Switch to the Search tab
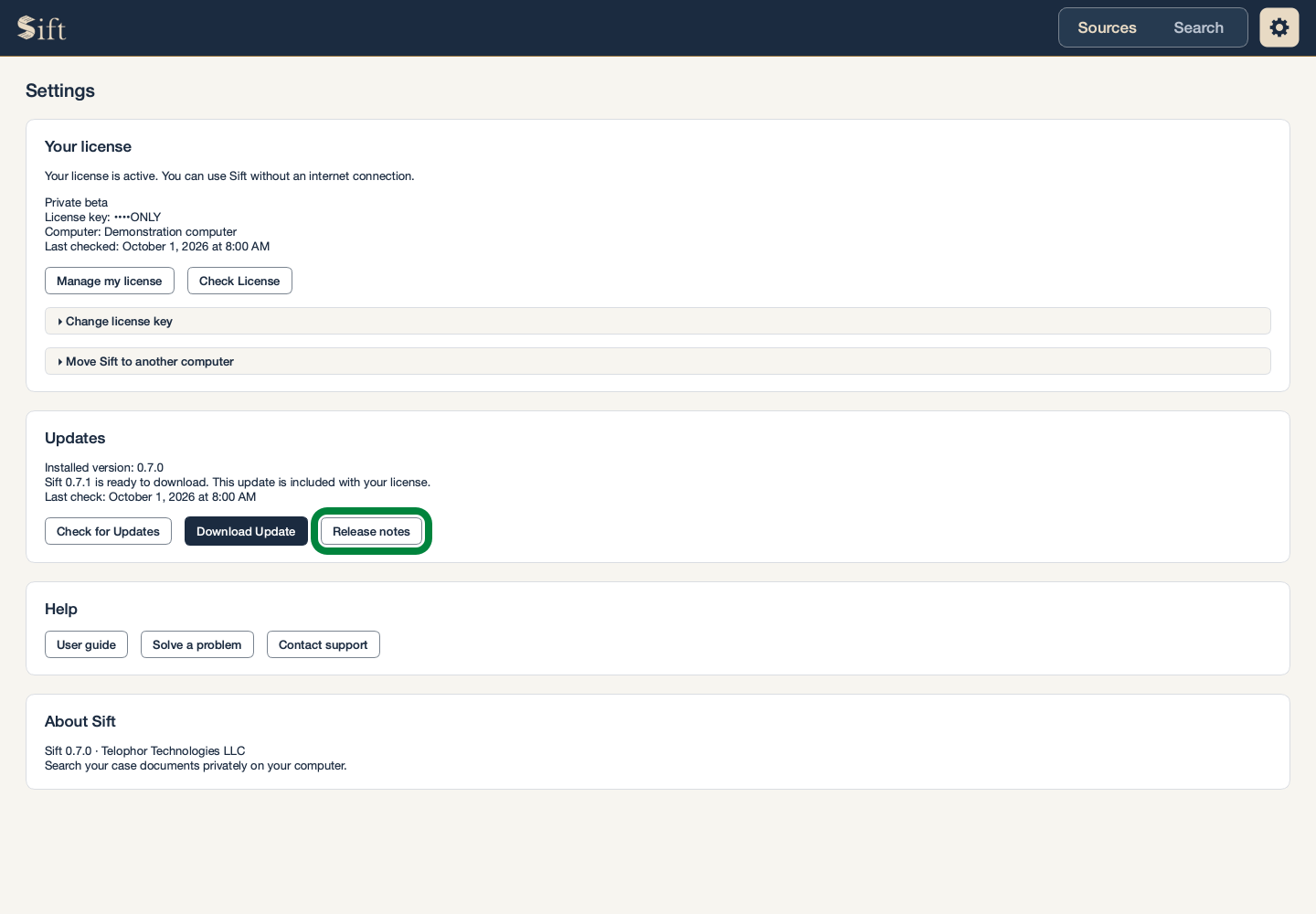Image resolution: width=1316 pixels, height=914 pixels. tap(1198, 27)
